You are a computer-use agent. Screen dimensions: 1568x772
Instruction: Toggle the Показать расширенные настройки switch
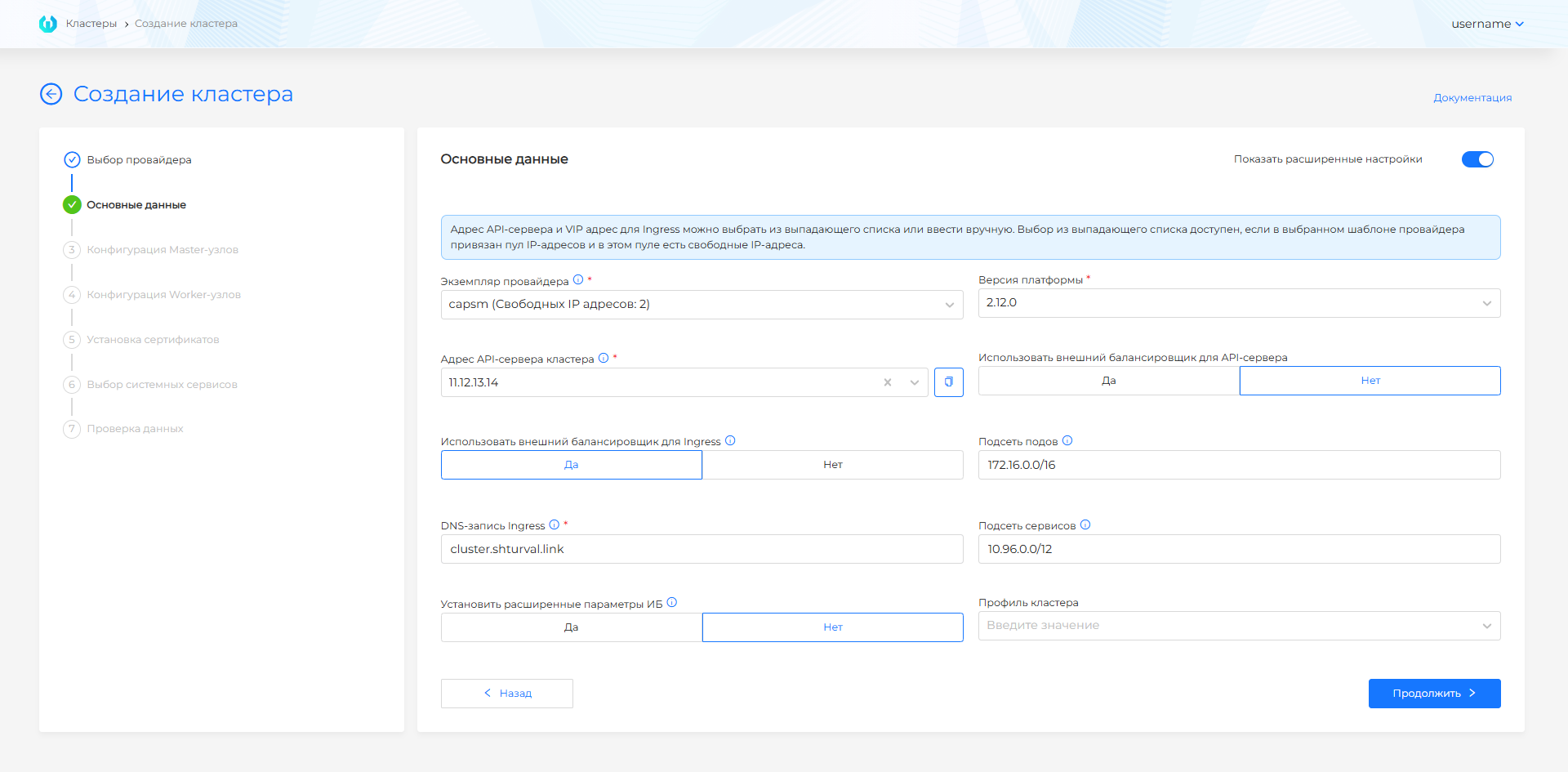[x=1477, y=159]
